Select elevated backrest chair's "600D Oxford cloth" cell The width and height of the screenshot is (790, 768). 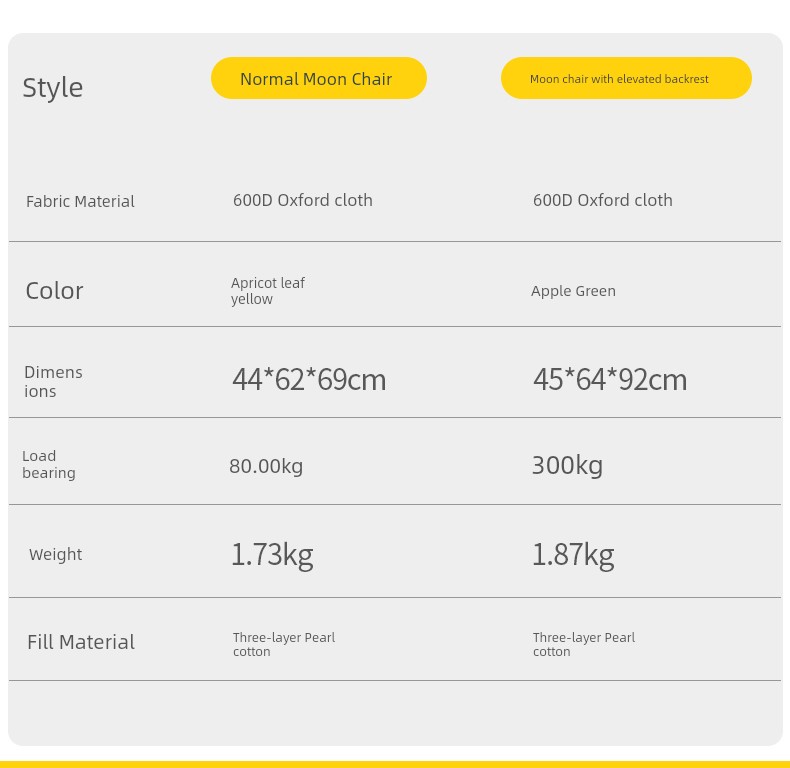(603, 200)
